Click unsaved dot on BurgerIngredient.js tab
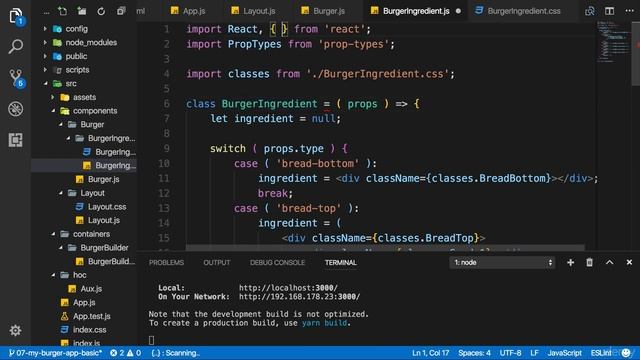The image size is (640, 360). [458, 11]
